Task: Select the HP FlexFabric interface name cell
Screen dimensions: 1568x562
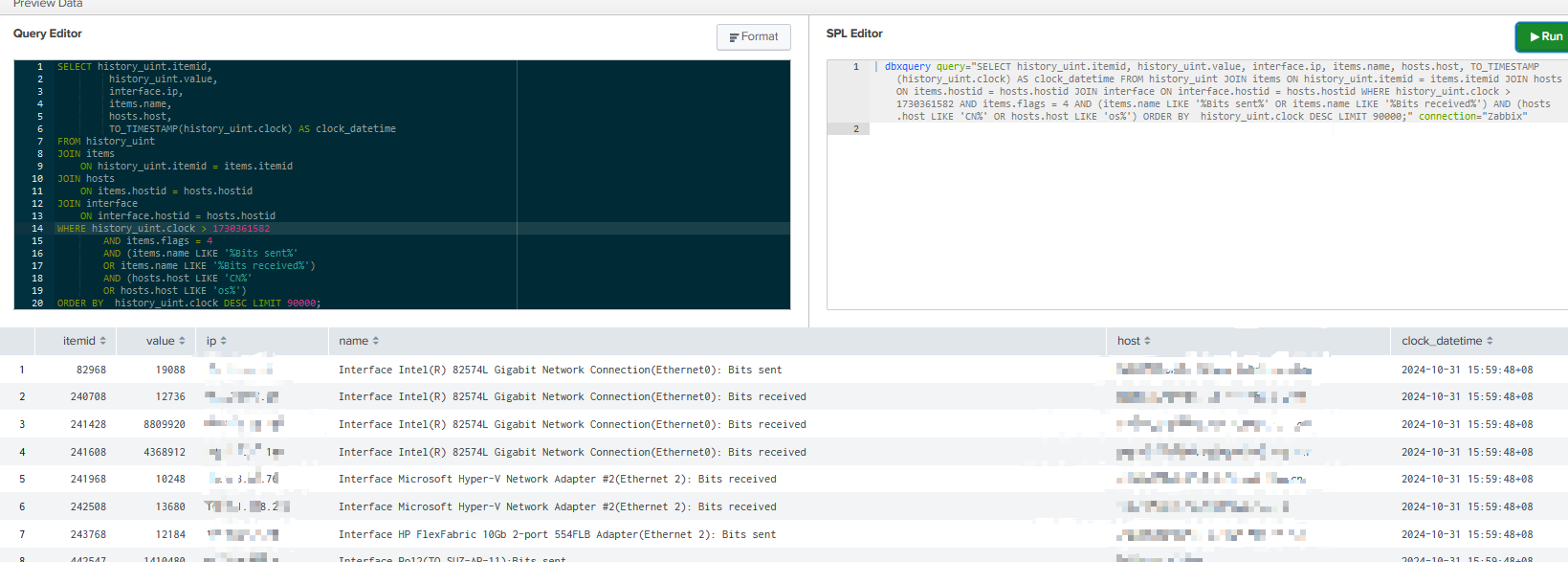Action: coord(557,534)
